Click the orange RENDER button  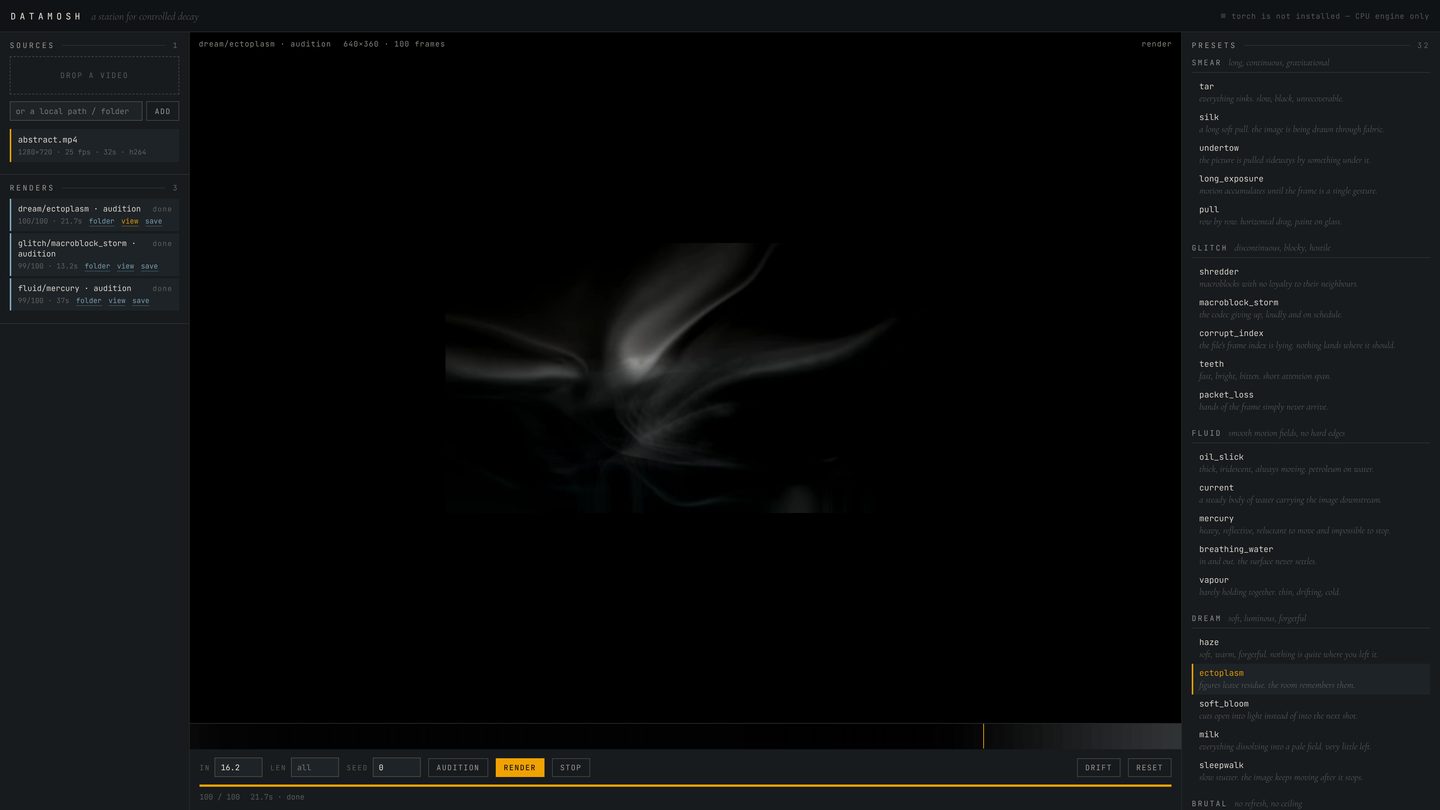click(x=520, y=767)
